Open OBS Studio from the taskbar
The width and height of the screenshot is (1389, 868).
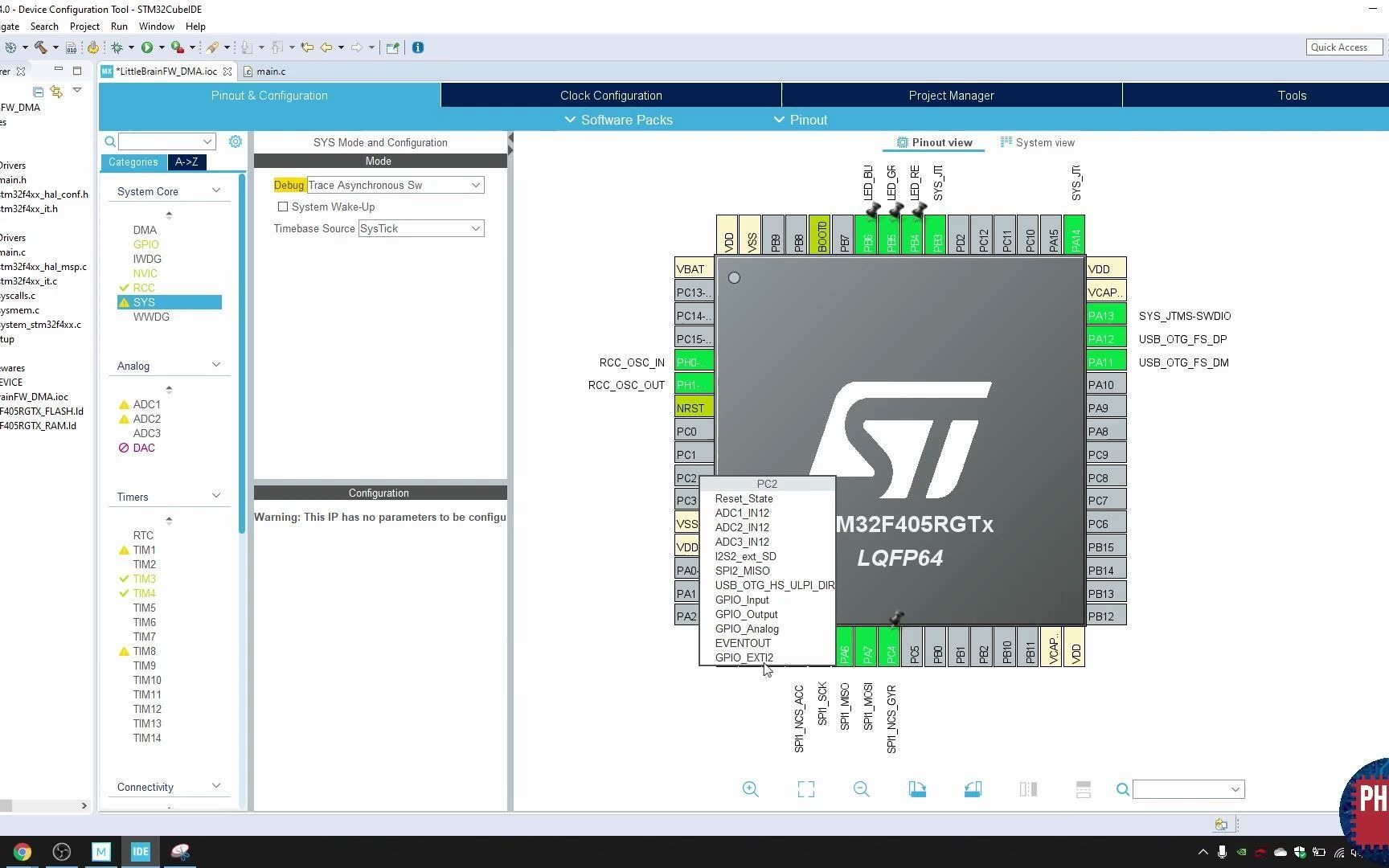click(62, 852)
